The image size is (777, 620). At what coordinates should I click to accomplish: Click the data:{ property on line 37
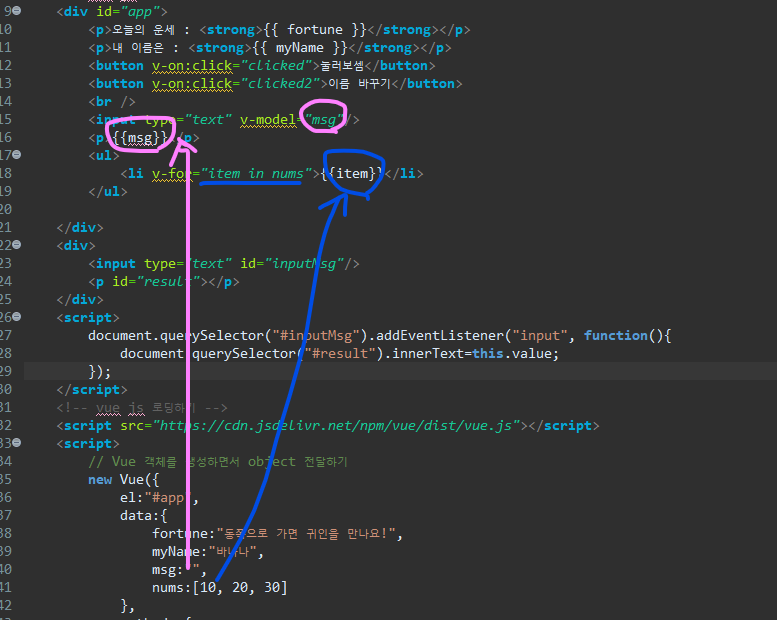[144, 515]
